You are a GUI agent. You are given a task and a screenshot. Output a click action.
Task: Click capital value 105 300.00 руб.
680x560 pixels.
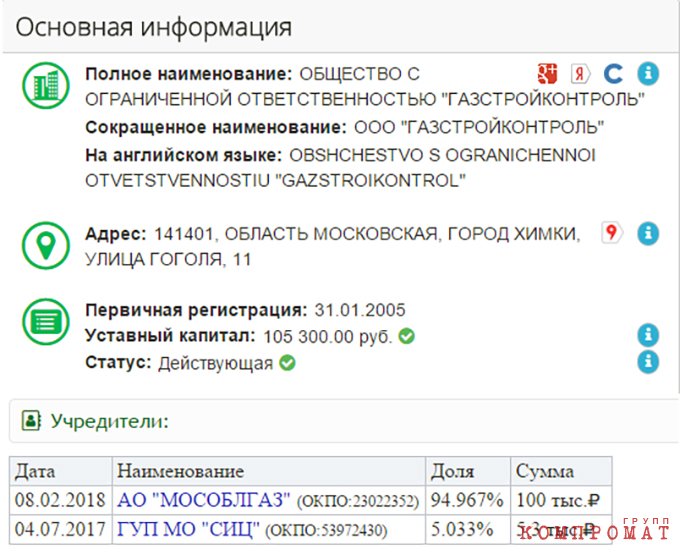[x=327, y=337]
